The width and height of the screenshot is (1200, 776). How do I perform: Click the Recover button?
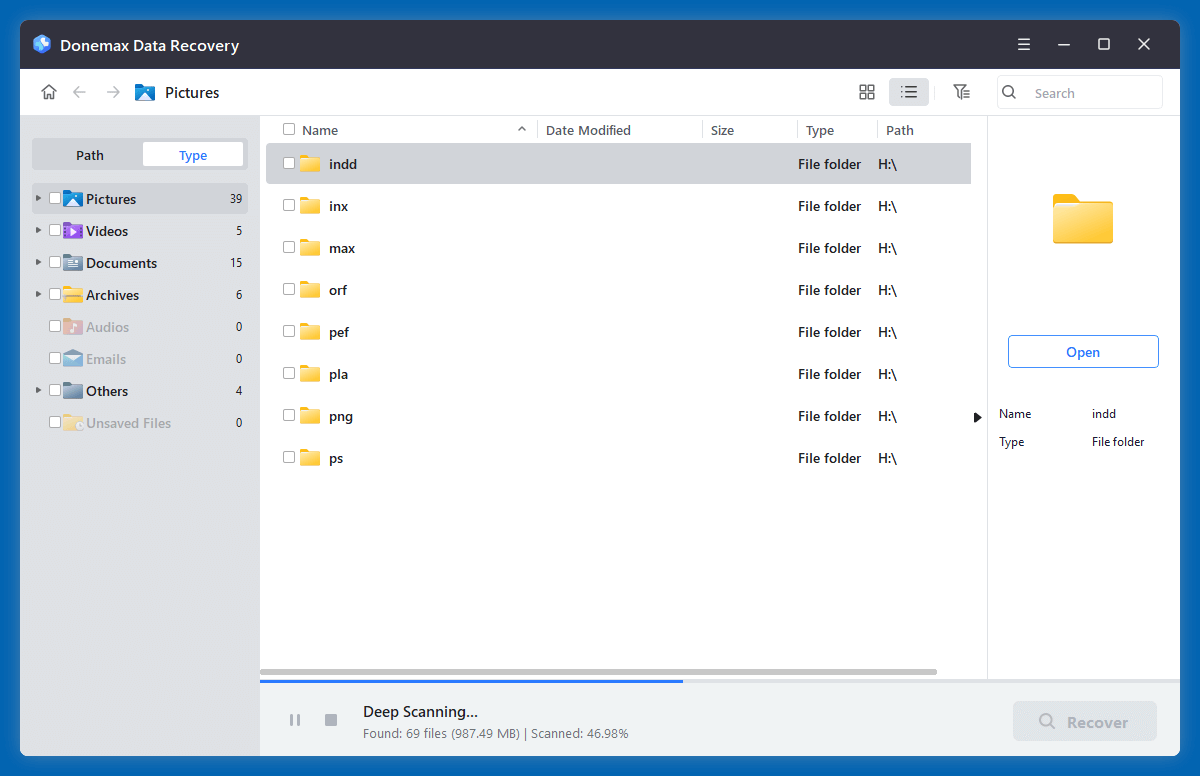tap(1084, 720)
